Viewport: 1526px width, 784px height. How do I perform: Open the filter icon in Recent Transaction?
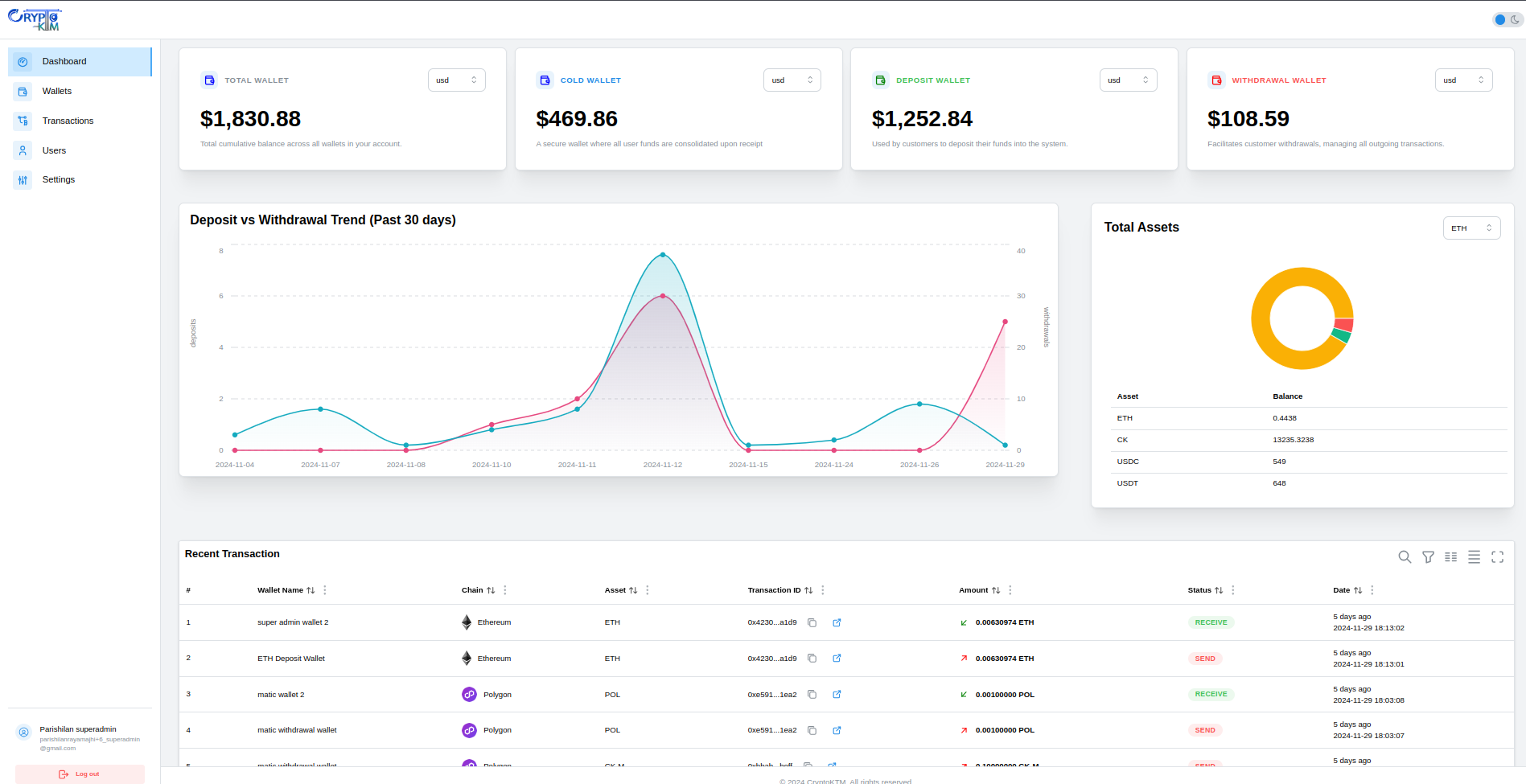click(1428, 557)
